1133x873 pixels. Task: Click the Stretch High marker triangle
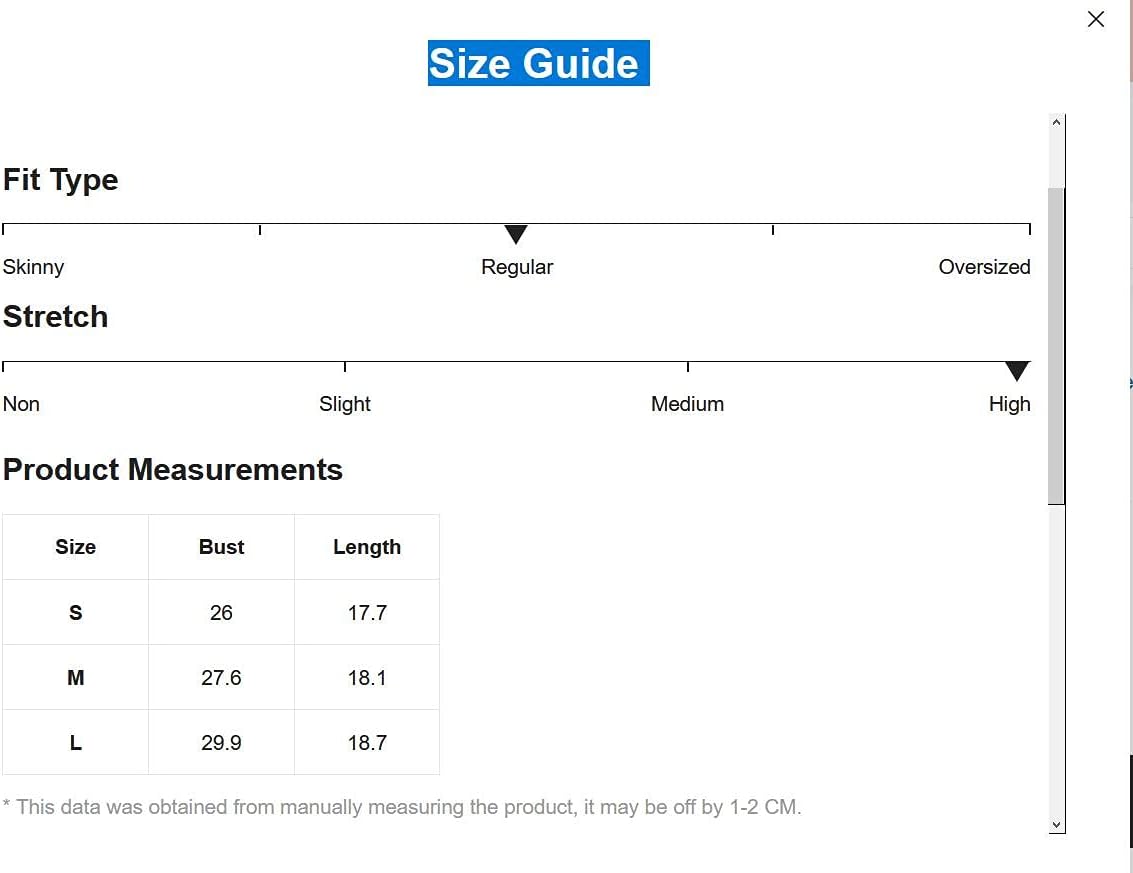(1016, 372)
